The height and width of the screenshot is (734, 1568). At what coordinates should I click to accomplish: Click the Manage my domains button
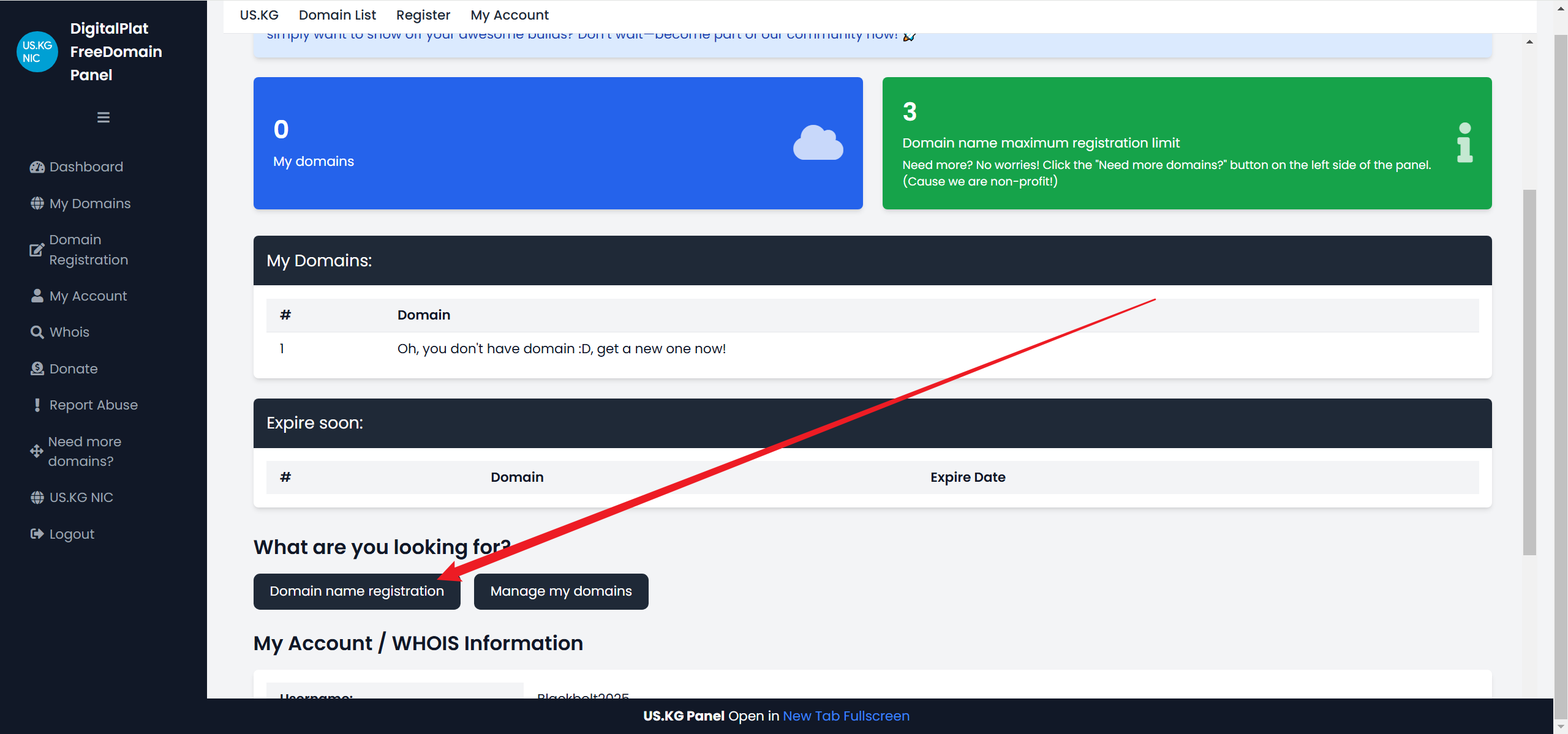coord(561,591)
